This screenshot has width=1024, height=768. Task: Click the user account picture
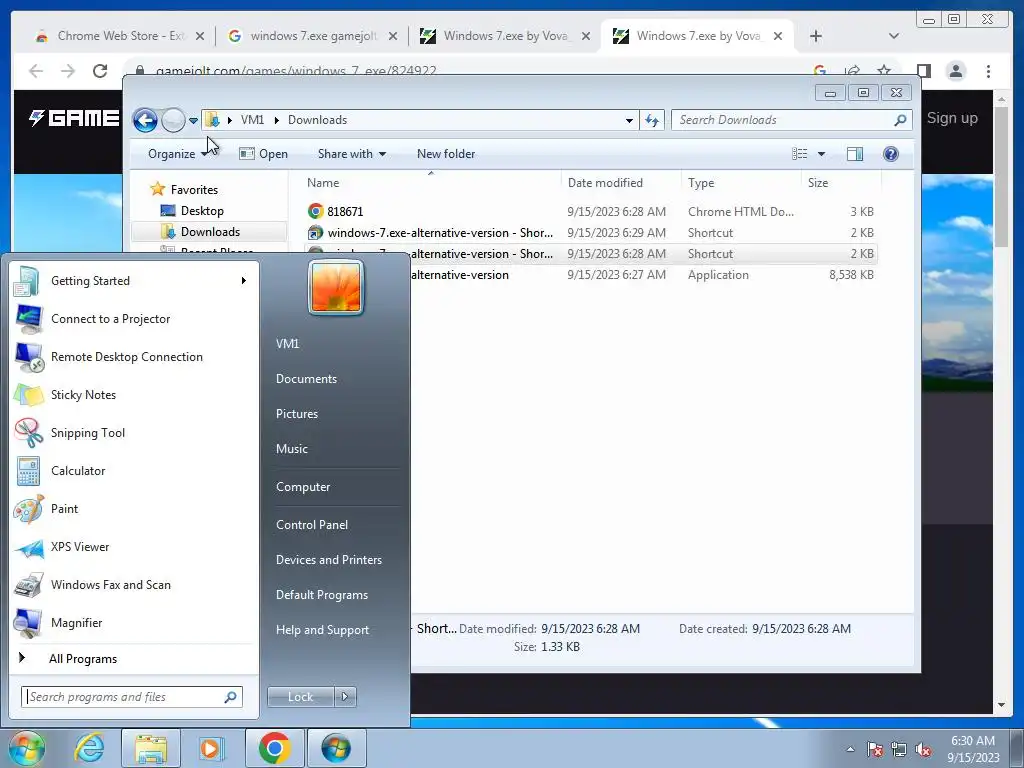336,287
